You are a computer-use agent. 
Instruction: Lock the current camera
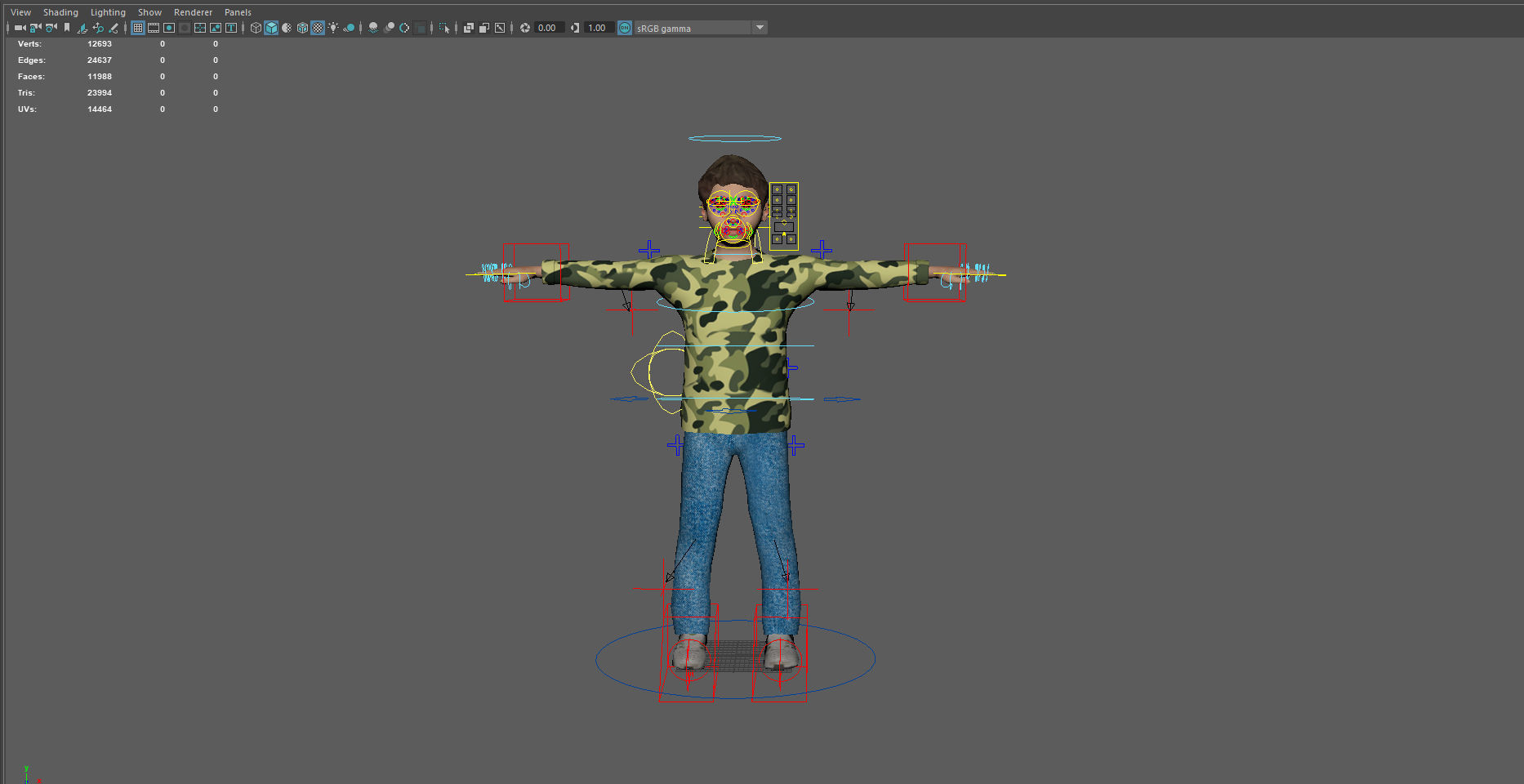33,27
